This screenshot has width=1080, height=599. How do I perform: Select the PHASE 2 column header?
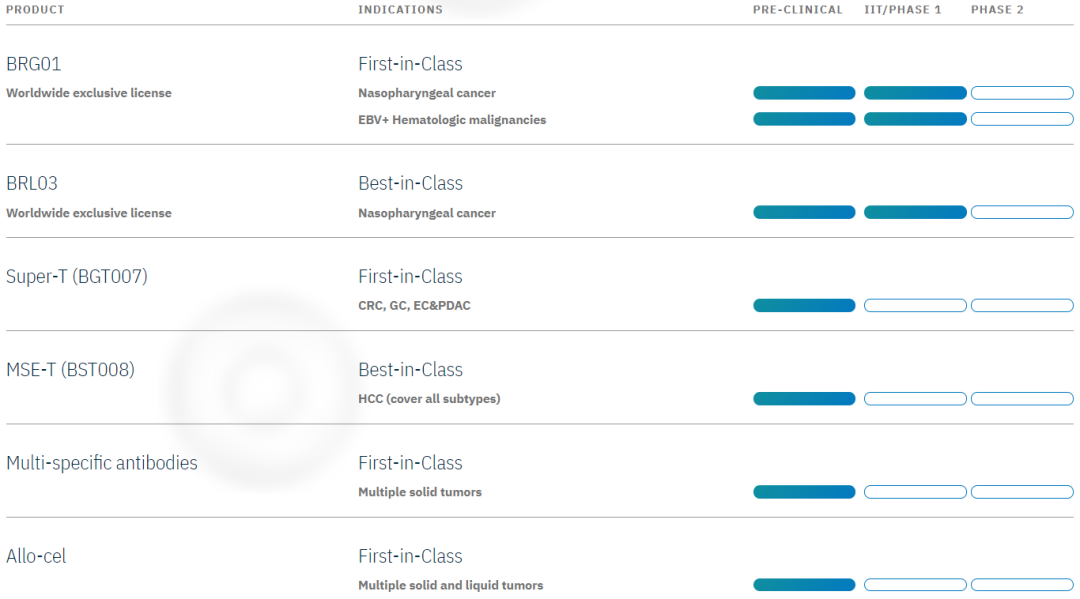point(997,10)
